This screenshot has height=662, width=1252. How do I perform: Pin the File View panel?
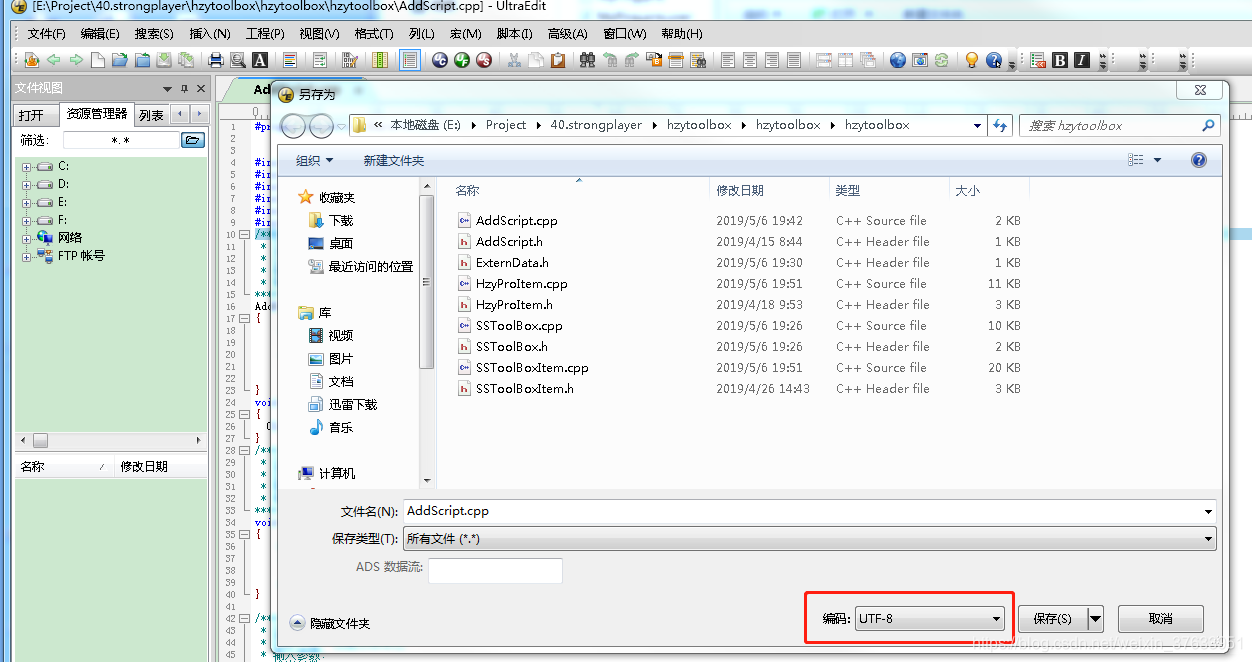click(x=184, y=89)
